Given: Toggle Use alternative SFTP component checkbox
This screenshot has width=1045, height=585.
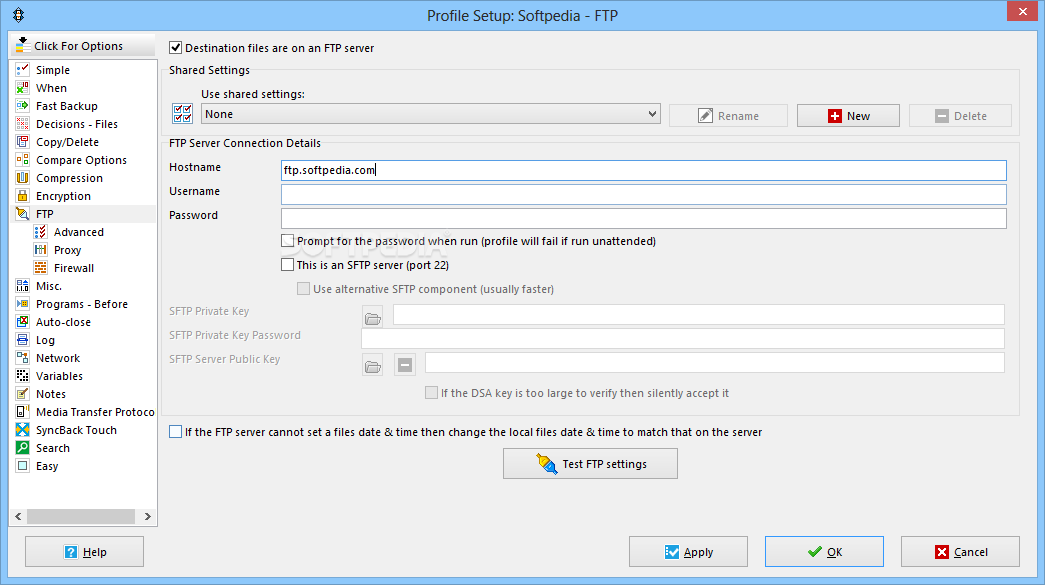Looking at the screenshot, I should click(303, 289).
